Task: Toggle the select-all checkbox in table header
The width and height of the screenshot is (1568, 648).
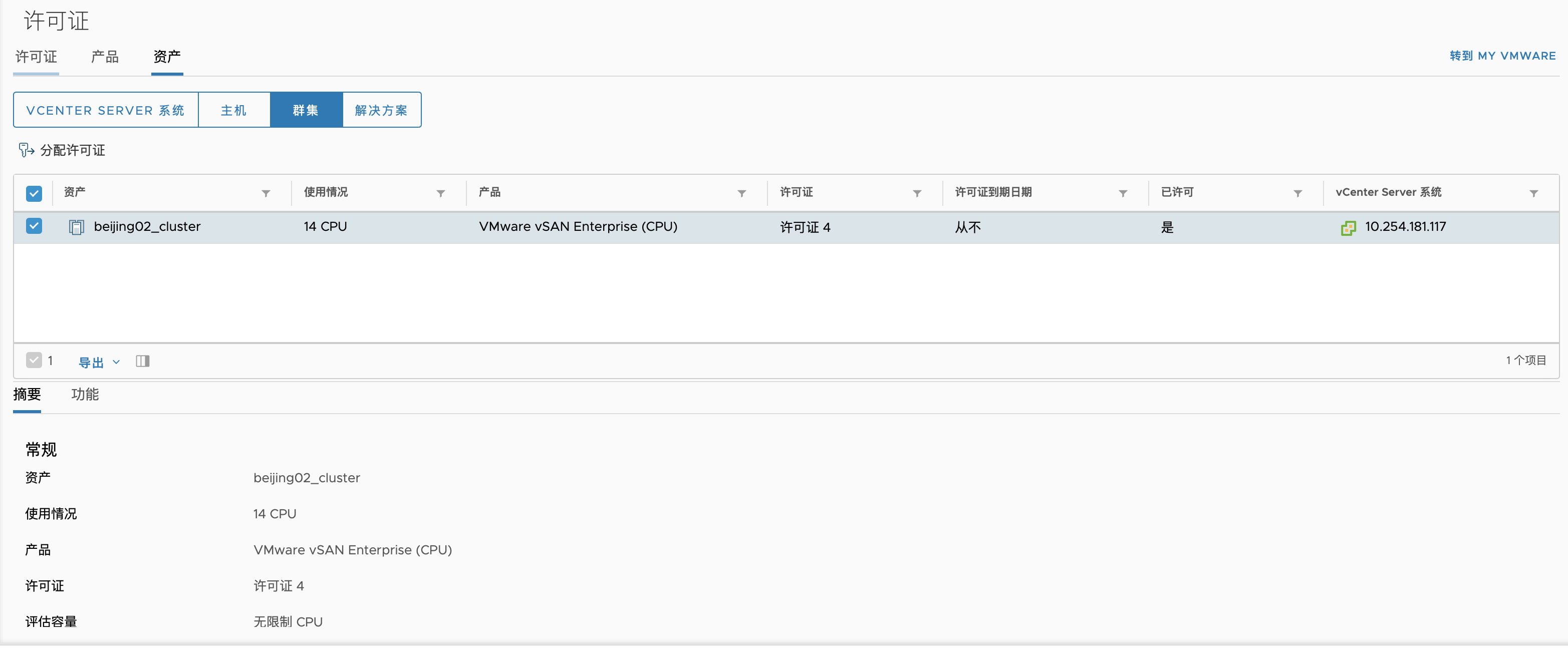Action: click(34, 193)
